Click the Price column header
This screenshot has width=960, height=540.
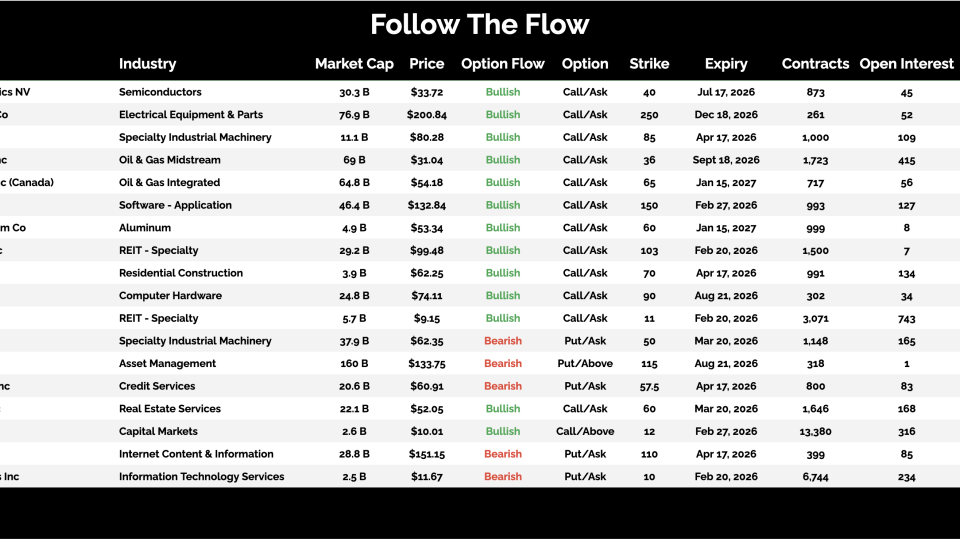[427, 64]
